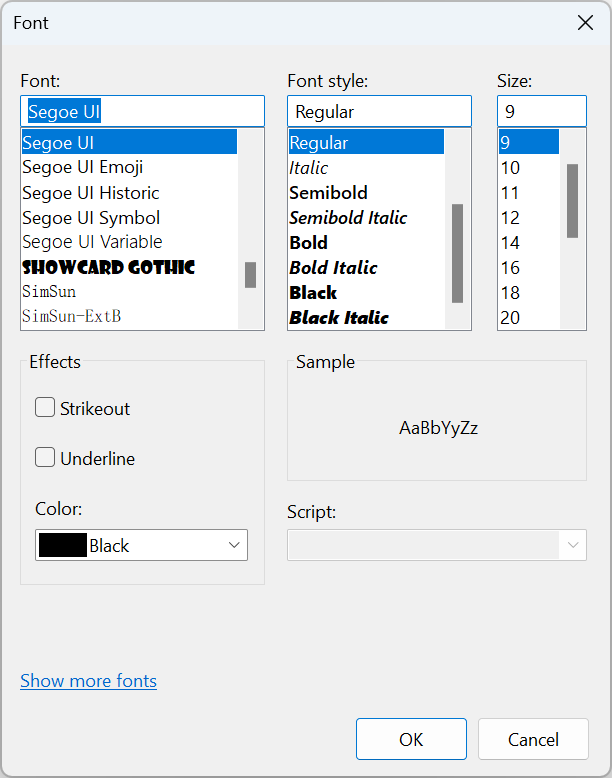Select size 18
Screen dimensions: 612x778
tap(529, 292)
